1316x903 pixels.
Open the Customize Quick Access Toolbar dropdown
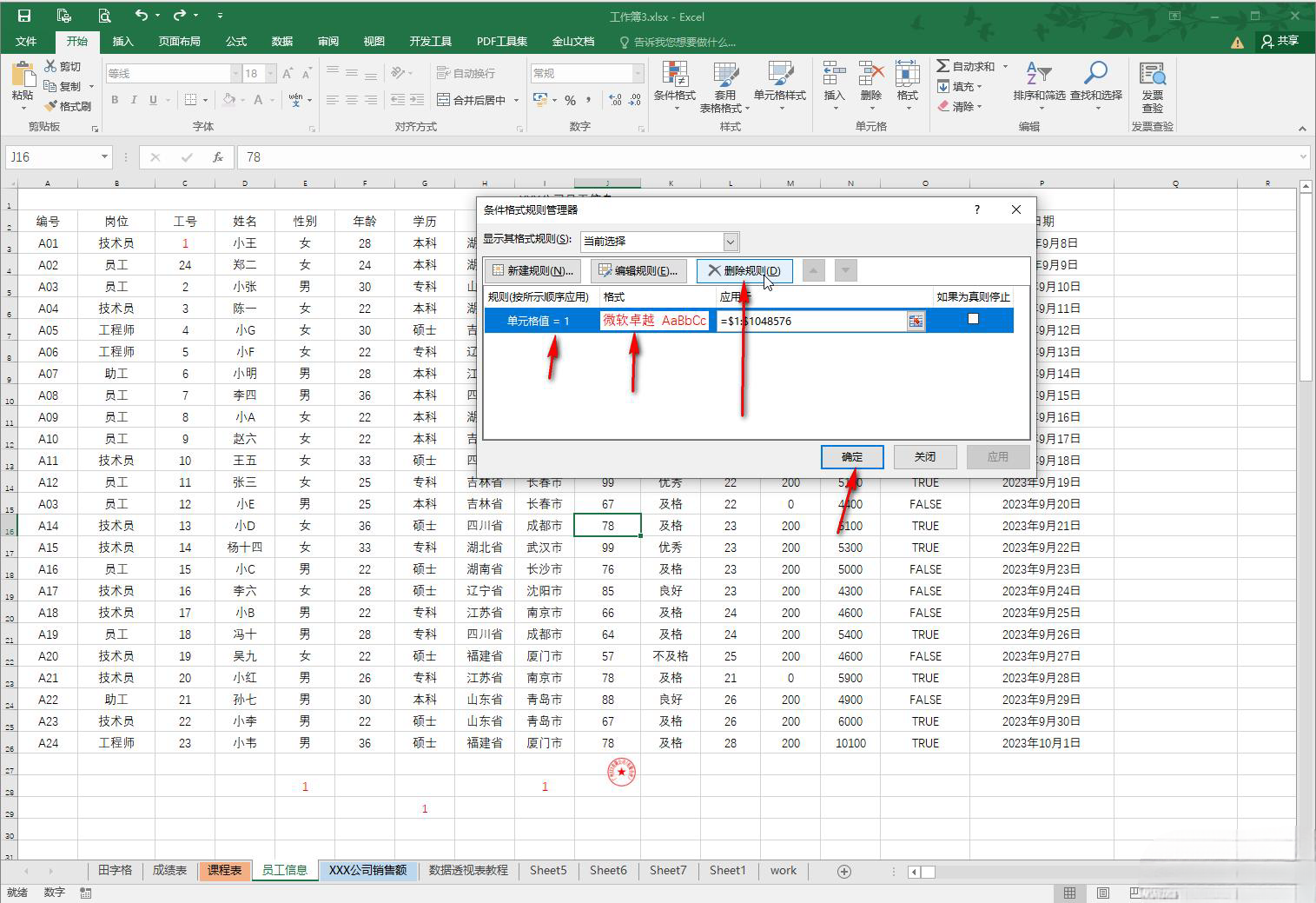[219, 16]
